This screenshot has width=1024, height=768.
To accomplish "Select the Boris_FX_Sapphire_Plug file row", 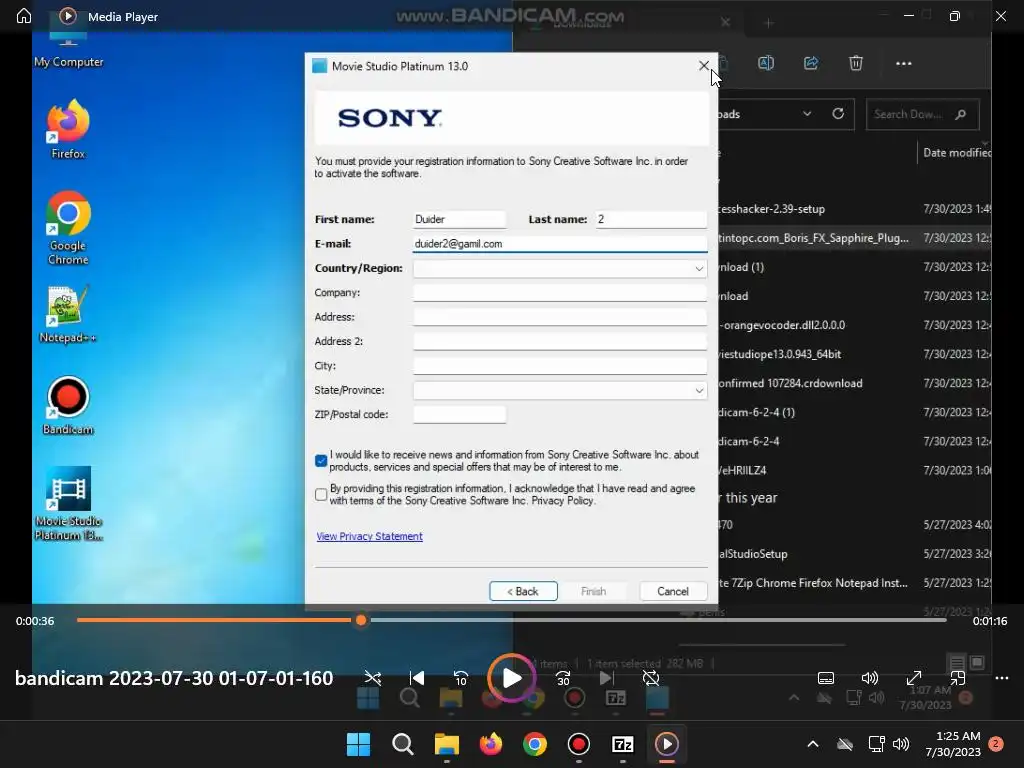I will pyautogui.click(x=855, y=238).
